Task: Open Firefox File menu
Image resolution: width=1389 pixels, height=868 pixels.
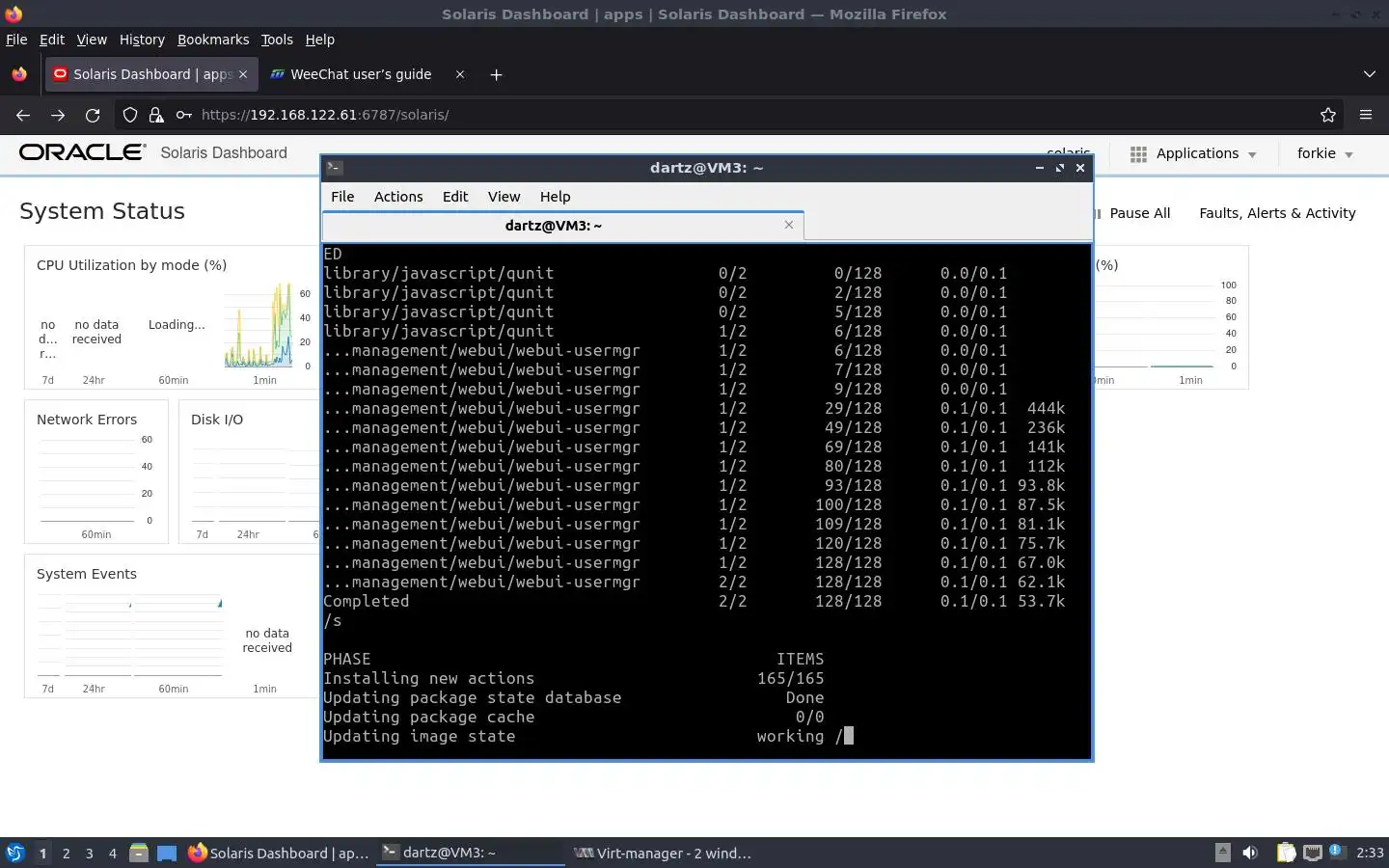Action: (16, 40)
